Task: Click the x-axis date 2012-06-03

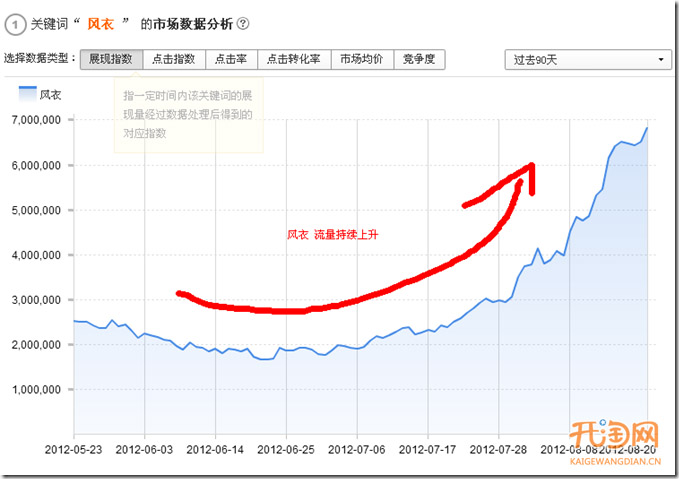Action: click(x=144, y=450)
